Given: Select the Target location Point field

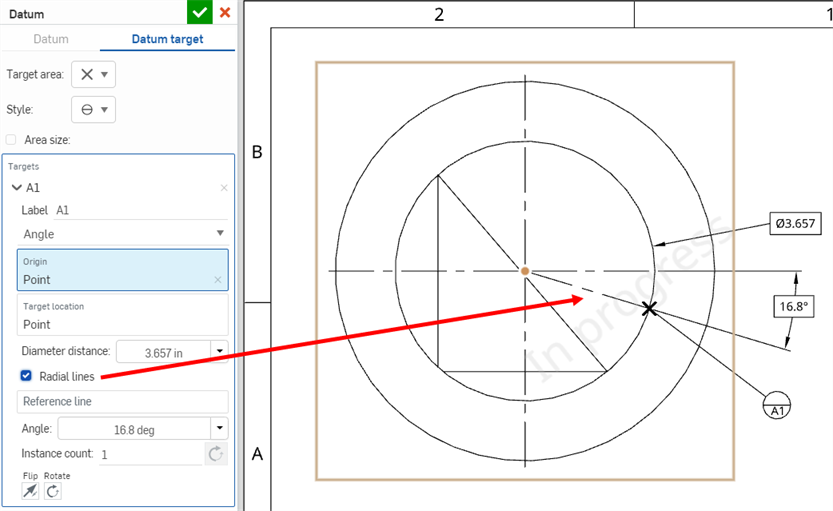Looking at the screenshot, I should 123,315.
